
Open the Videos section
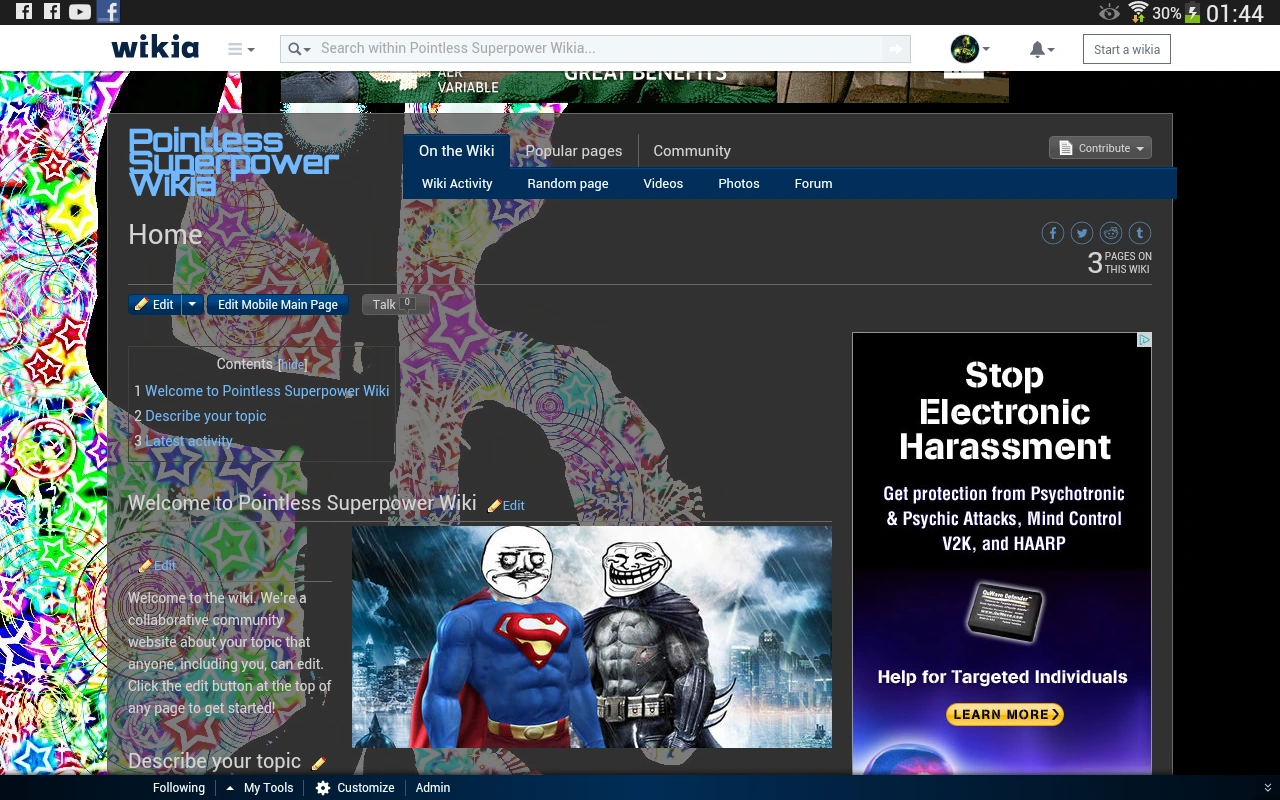click(663, 184)
